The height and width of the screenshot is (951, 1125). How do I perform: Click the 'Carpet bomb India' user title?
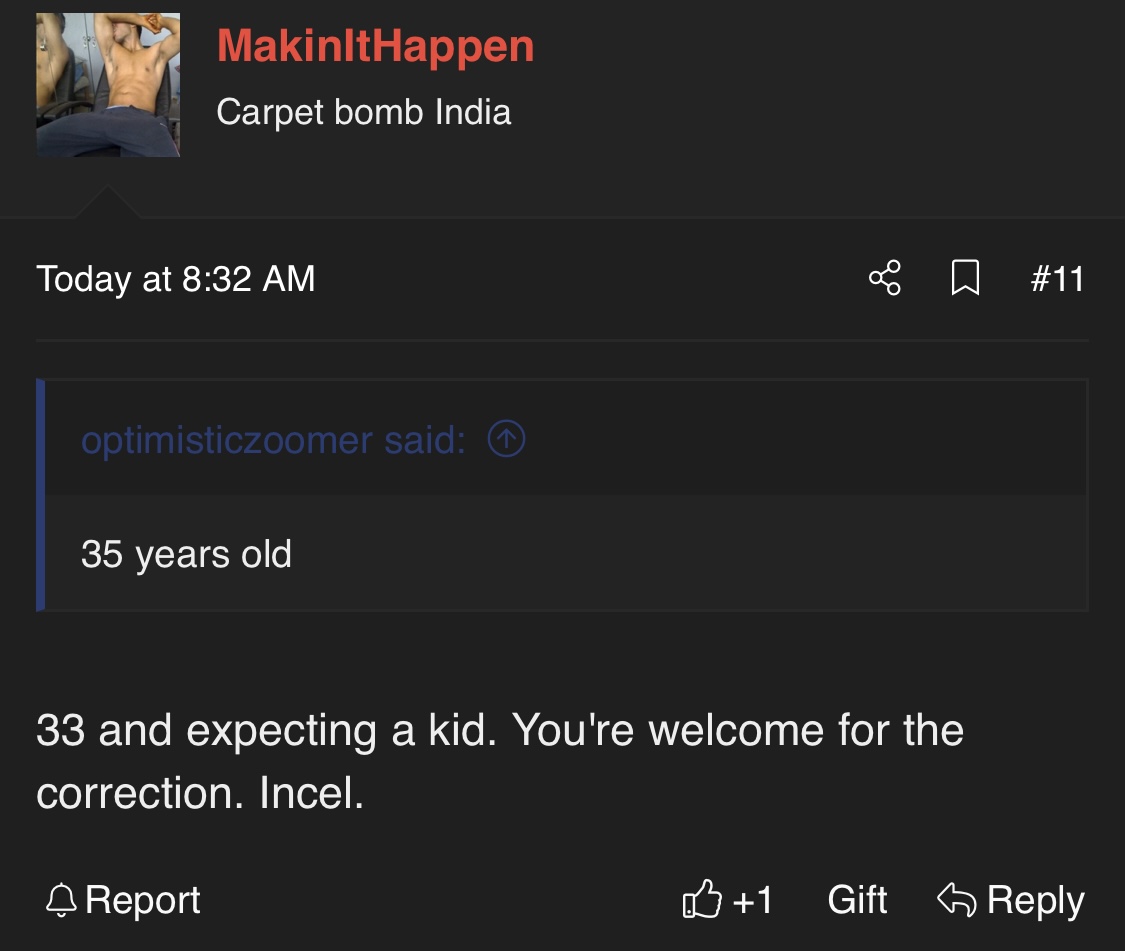click(363, 112)
